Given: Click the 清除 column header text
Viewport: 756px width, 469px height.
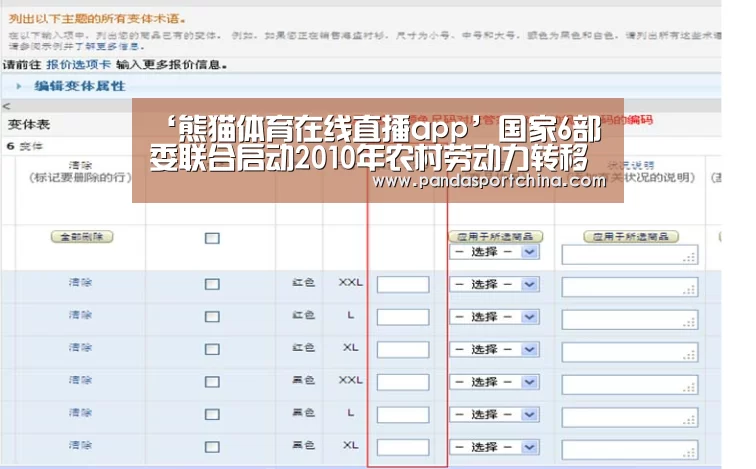Looking at the screenshot, I should (x=80, y=165).
